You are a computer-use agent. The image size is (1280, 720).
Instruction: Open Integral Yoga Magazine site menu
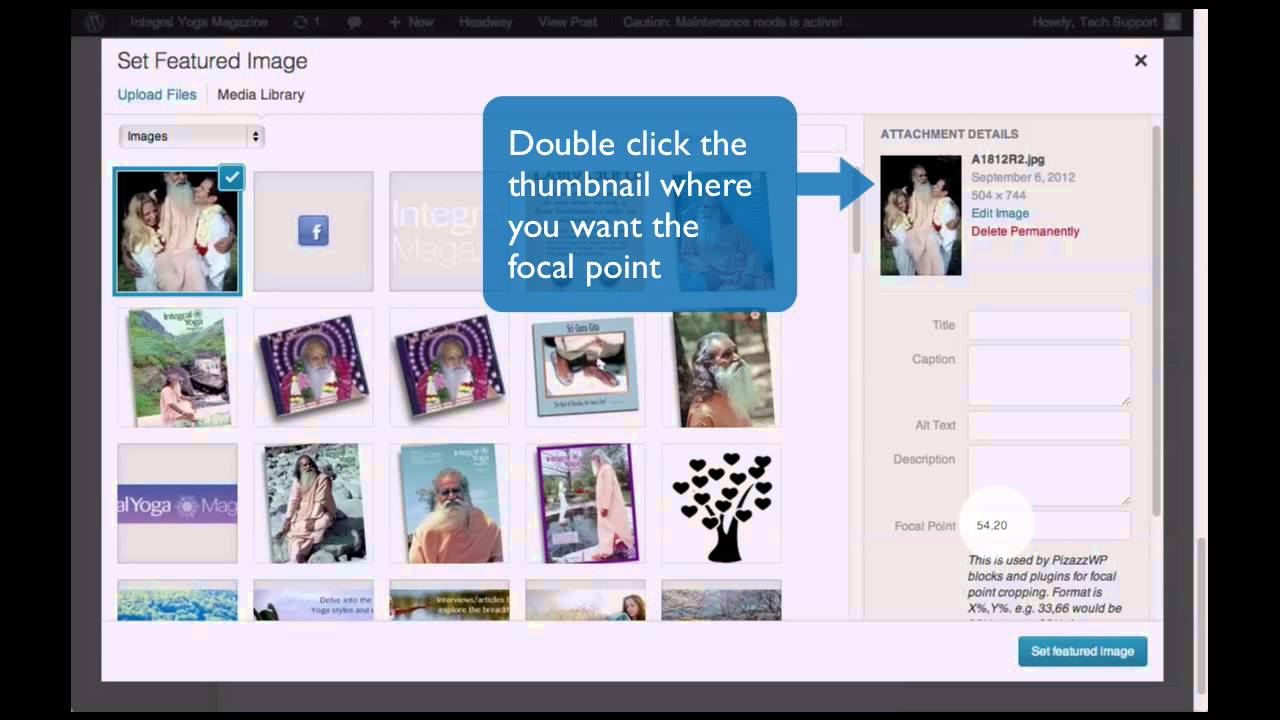point(199,21)
